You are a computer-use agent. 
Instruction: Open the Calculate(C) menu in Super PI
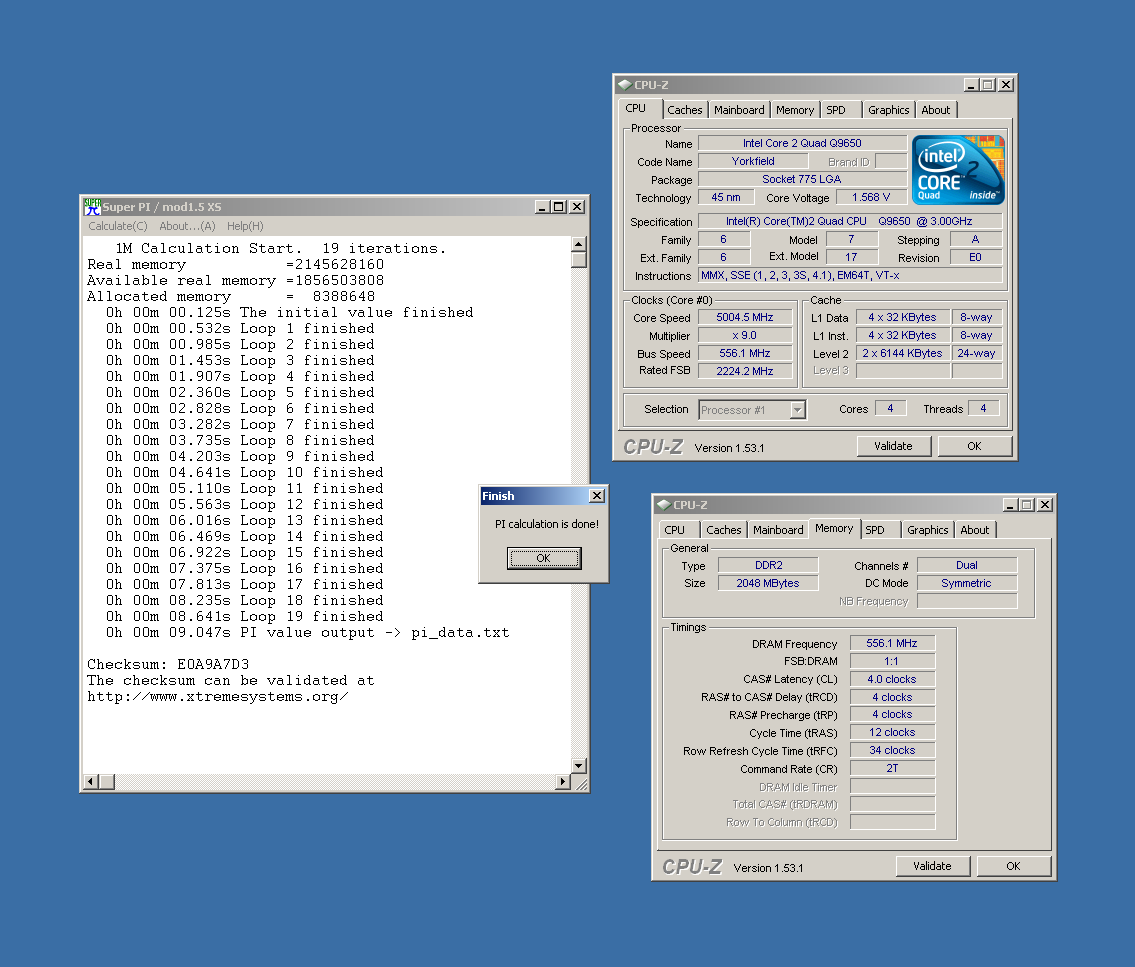coord(118,226)
